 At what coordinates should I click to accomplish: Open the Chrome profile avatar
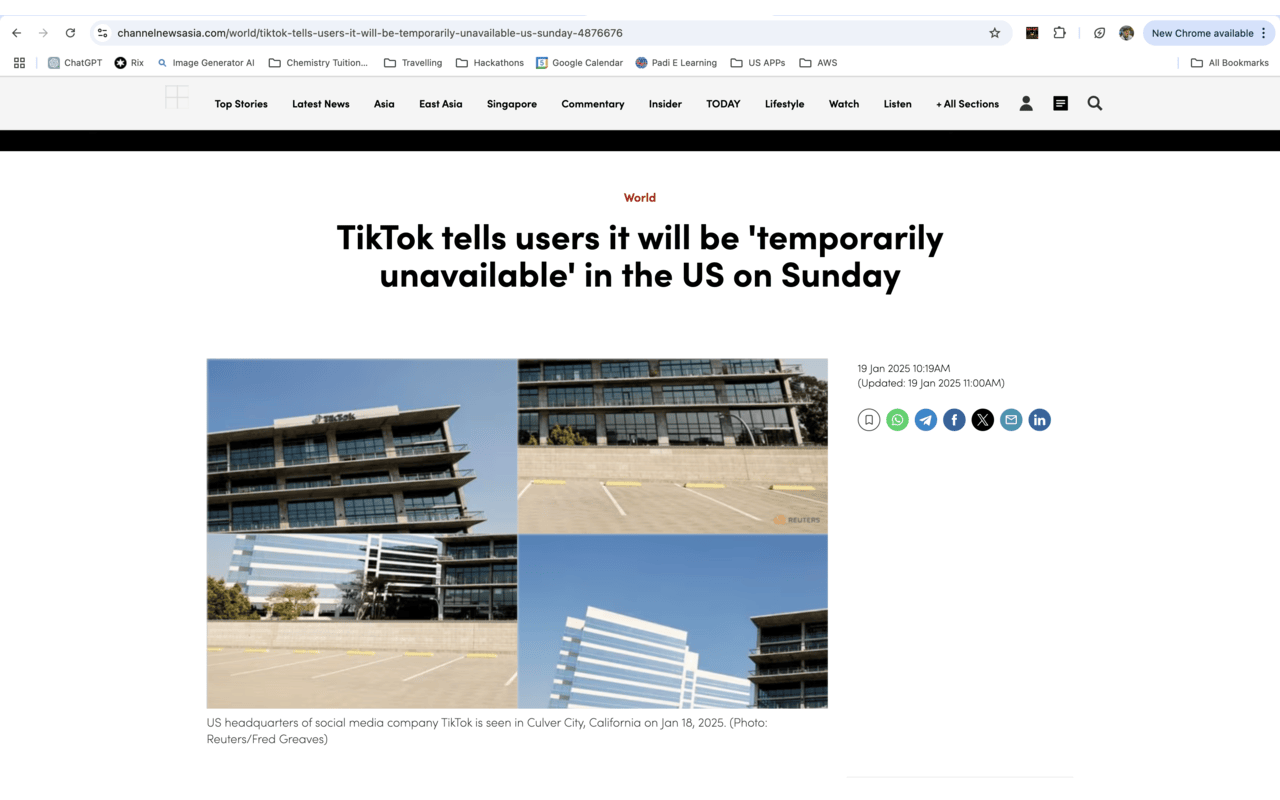click(1126, 33)
